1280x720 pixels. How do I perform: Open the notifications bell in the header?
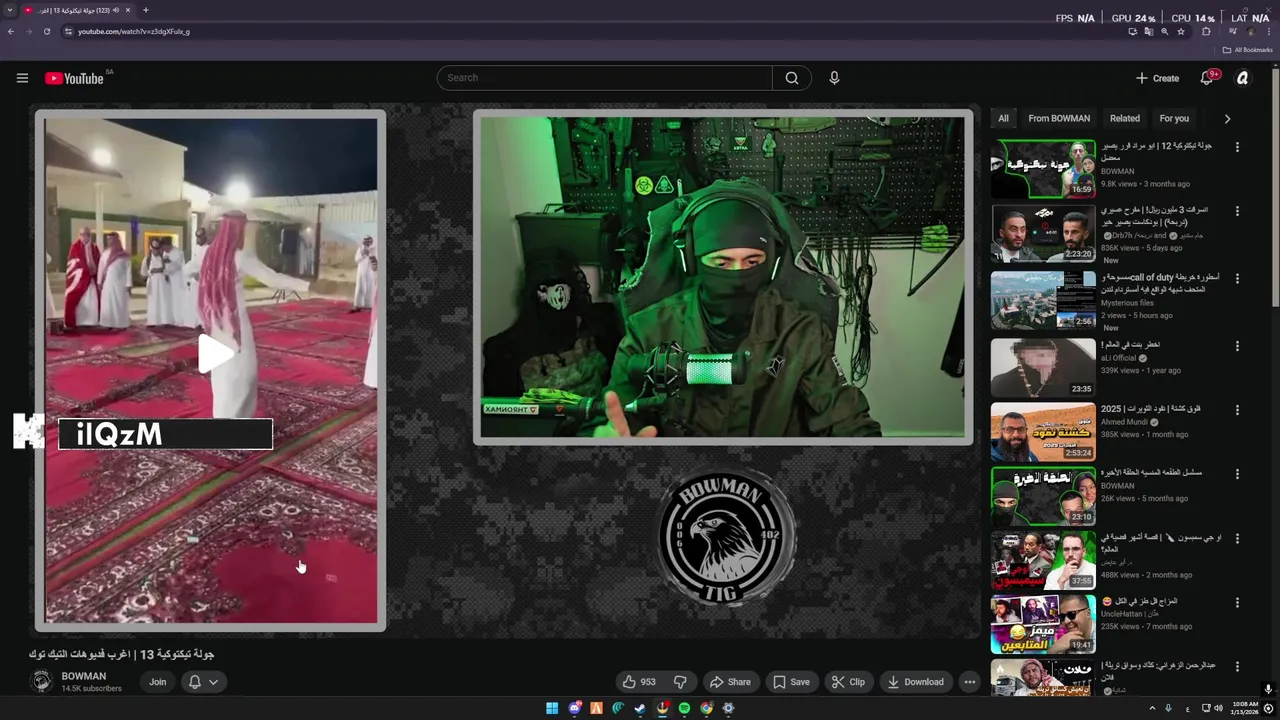tap(1207, 78)
